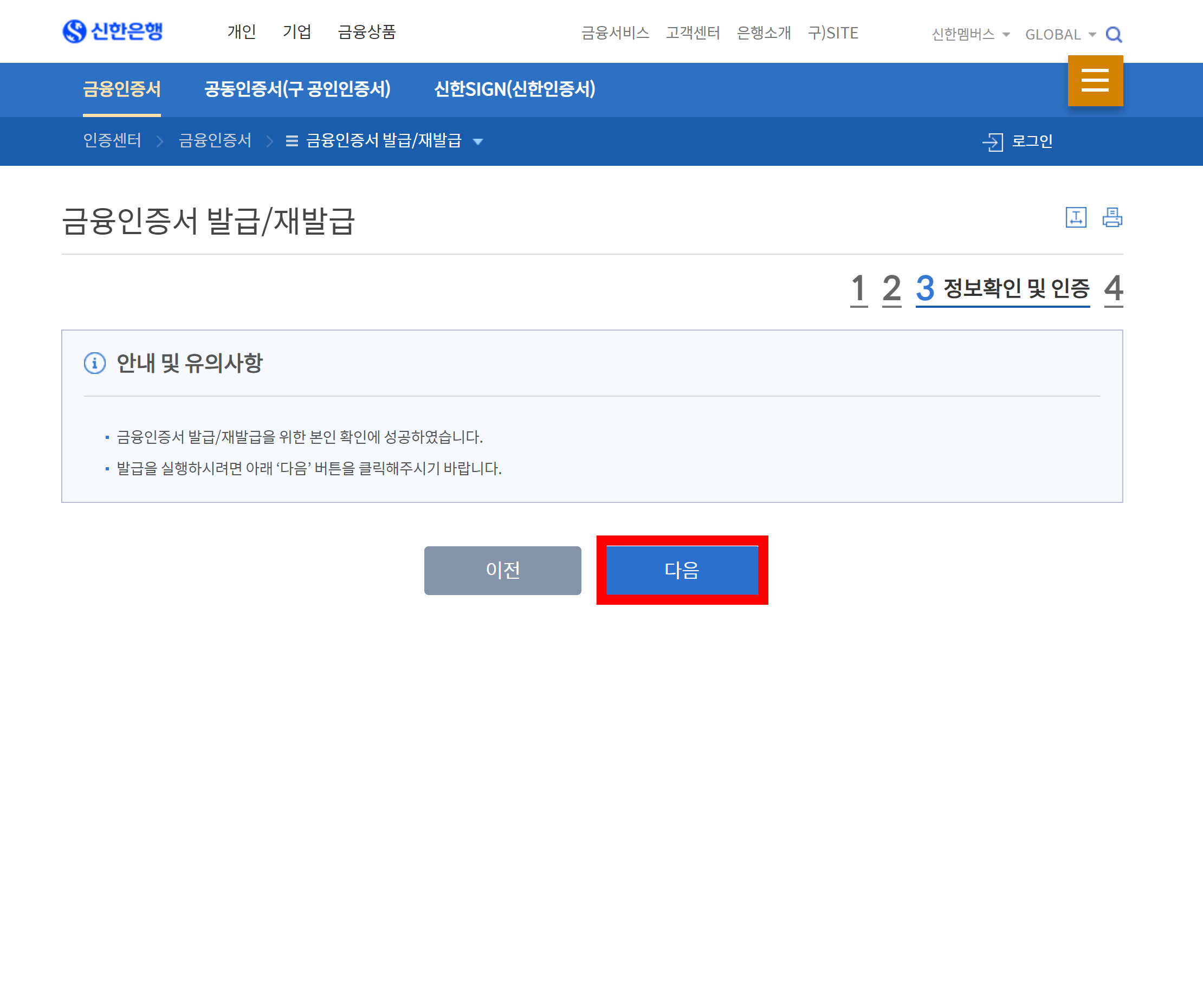
Task: Open the 금융상품 top menu
Action: click(367, 31)
